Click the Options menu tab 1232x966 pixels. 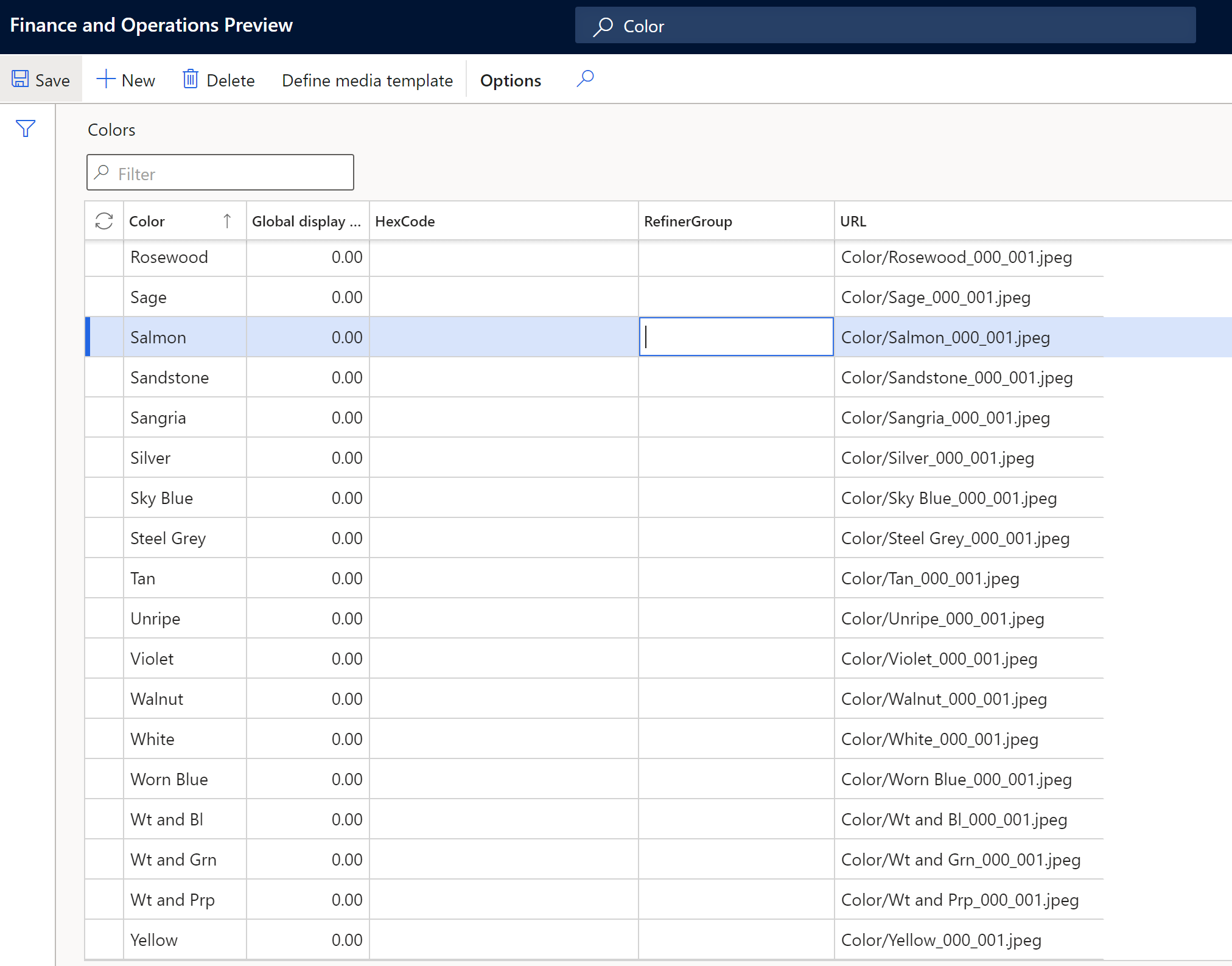(510, 79)
